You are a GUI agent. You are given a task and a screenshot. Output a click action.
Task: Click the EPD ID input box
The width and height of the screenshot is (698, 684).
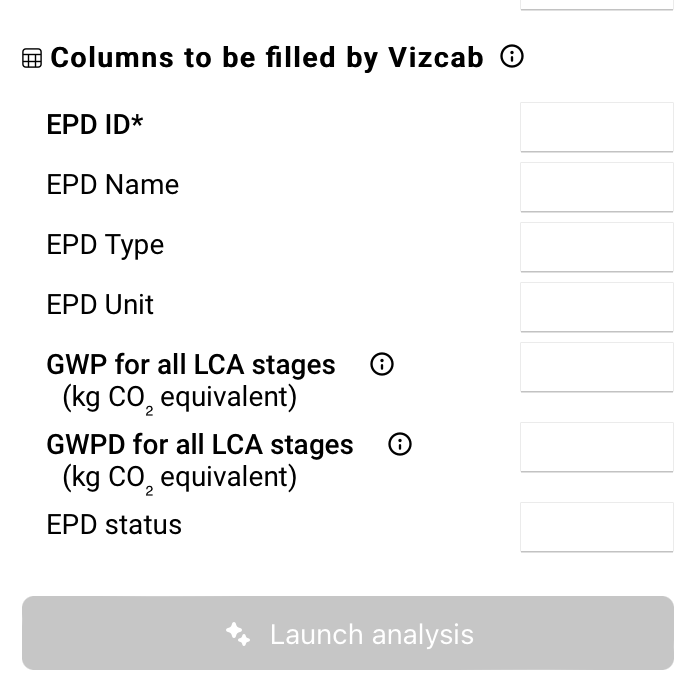pos(596,127)
